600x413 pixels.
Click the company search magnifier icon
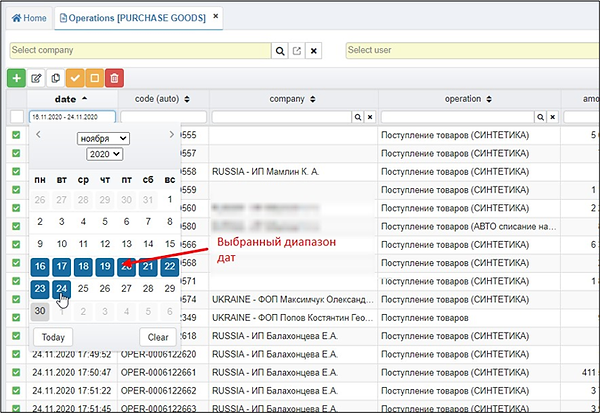[x=280, y=51]
